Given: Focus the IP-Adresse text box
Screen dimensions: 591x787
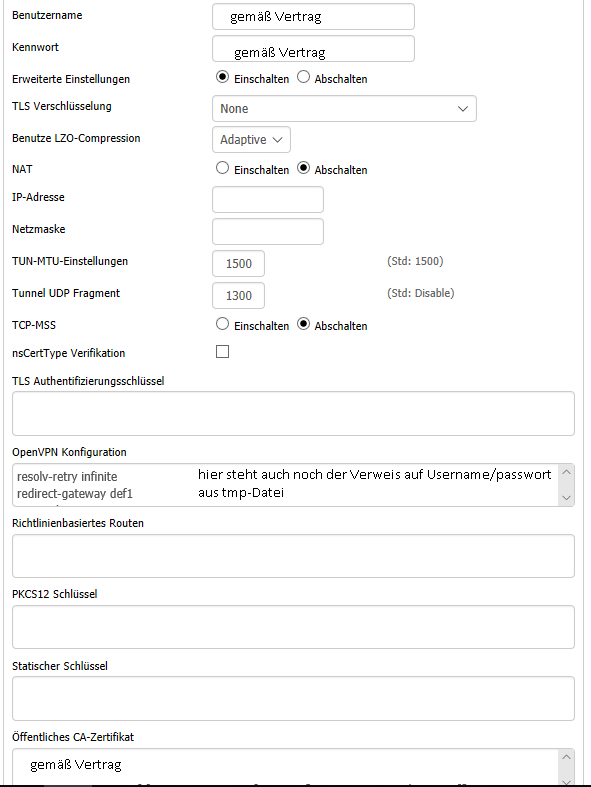Looking at the screenshot, I should 268,200.
